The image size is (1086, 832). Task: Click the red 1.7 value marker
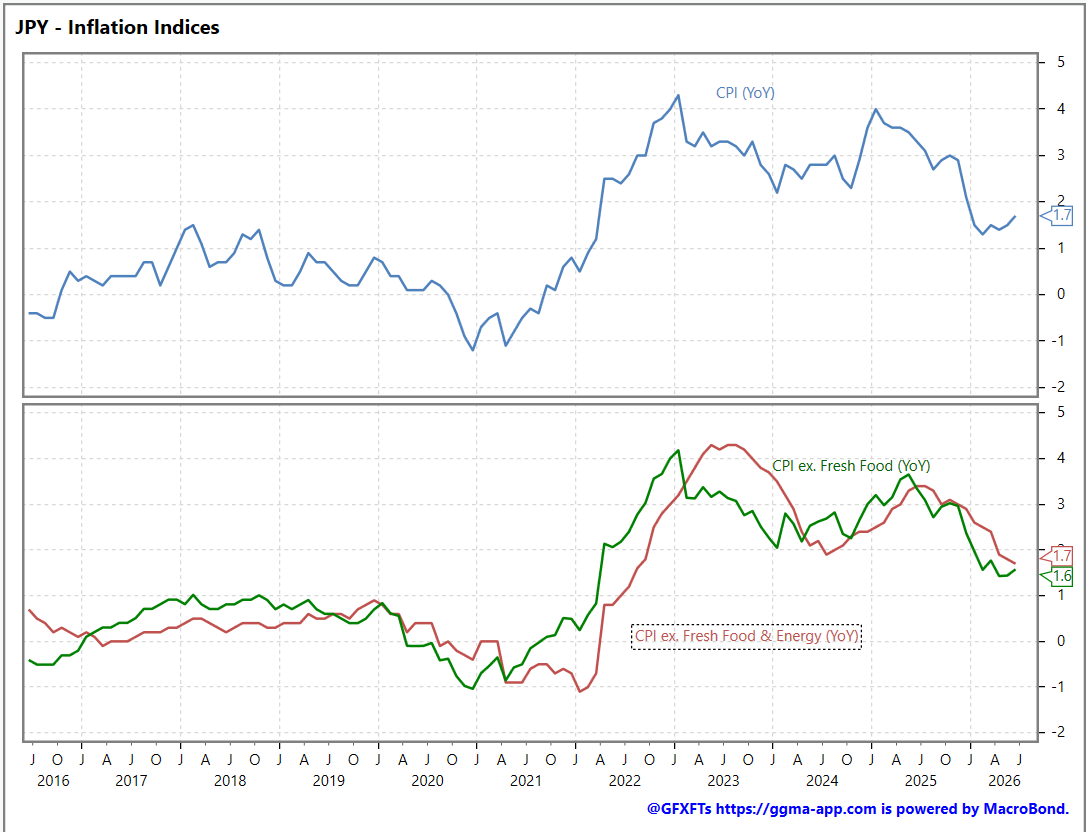click(1057, 556)
